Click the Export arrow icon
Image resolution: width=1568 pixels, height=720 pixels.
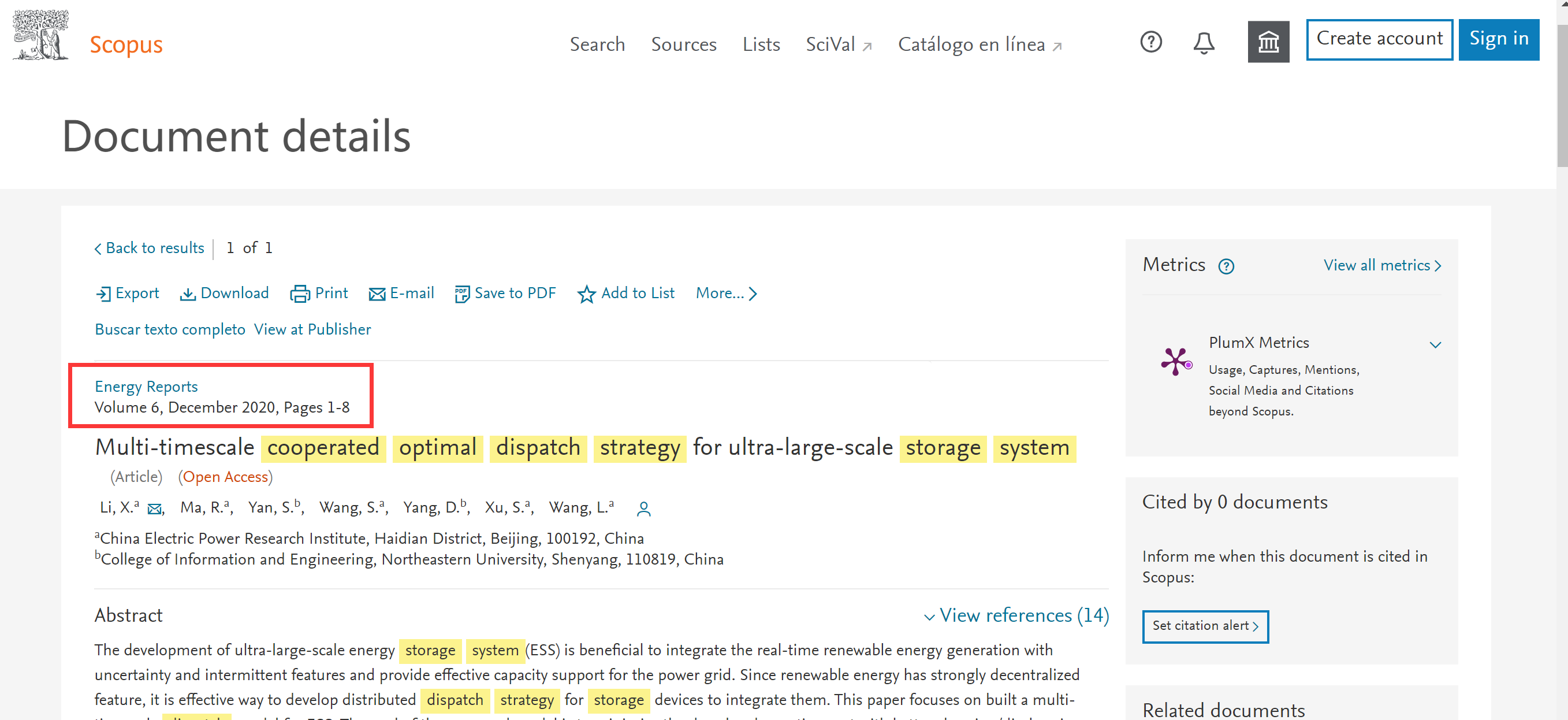pyautogui.click(x=103, y=294)
